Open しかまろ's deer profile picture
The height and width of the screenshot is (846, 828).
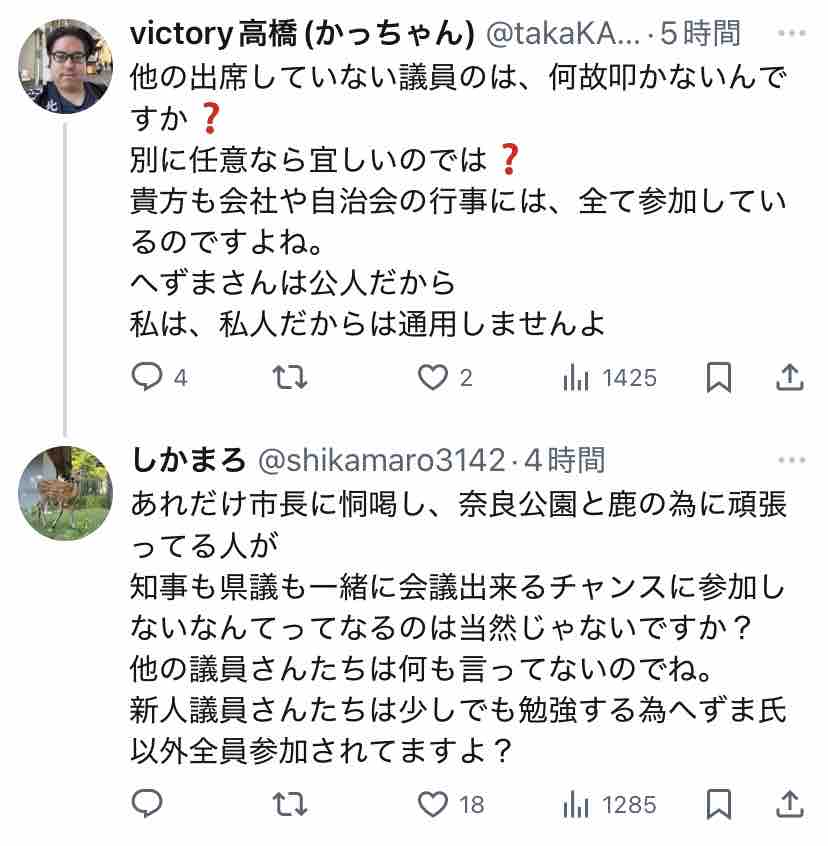pyautogui.click(x=67, y=492)
